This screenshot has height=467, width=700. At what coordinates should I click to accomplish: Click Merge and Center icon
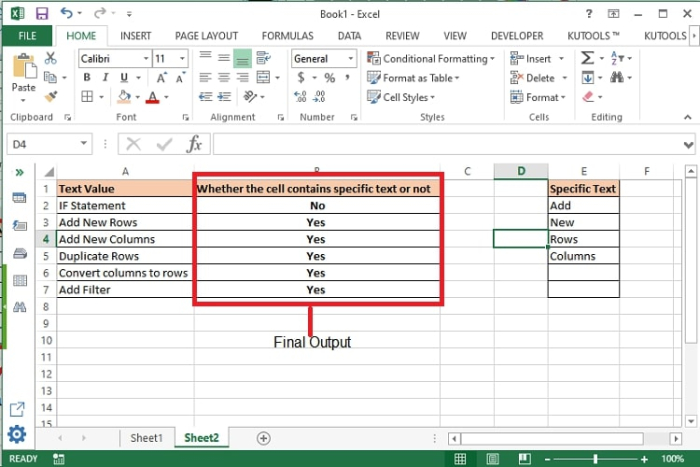(x=263, y=78)
